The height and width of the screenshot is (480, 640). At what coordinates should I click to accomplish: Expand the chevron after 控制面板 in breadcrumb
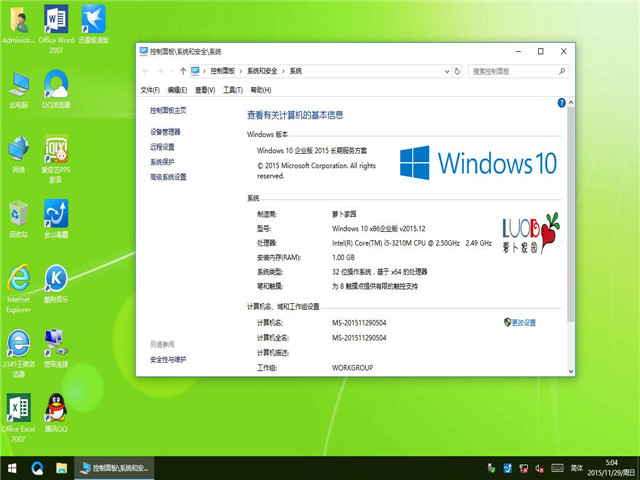point(241,71)
